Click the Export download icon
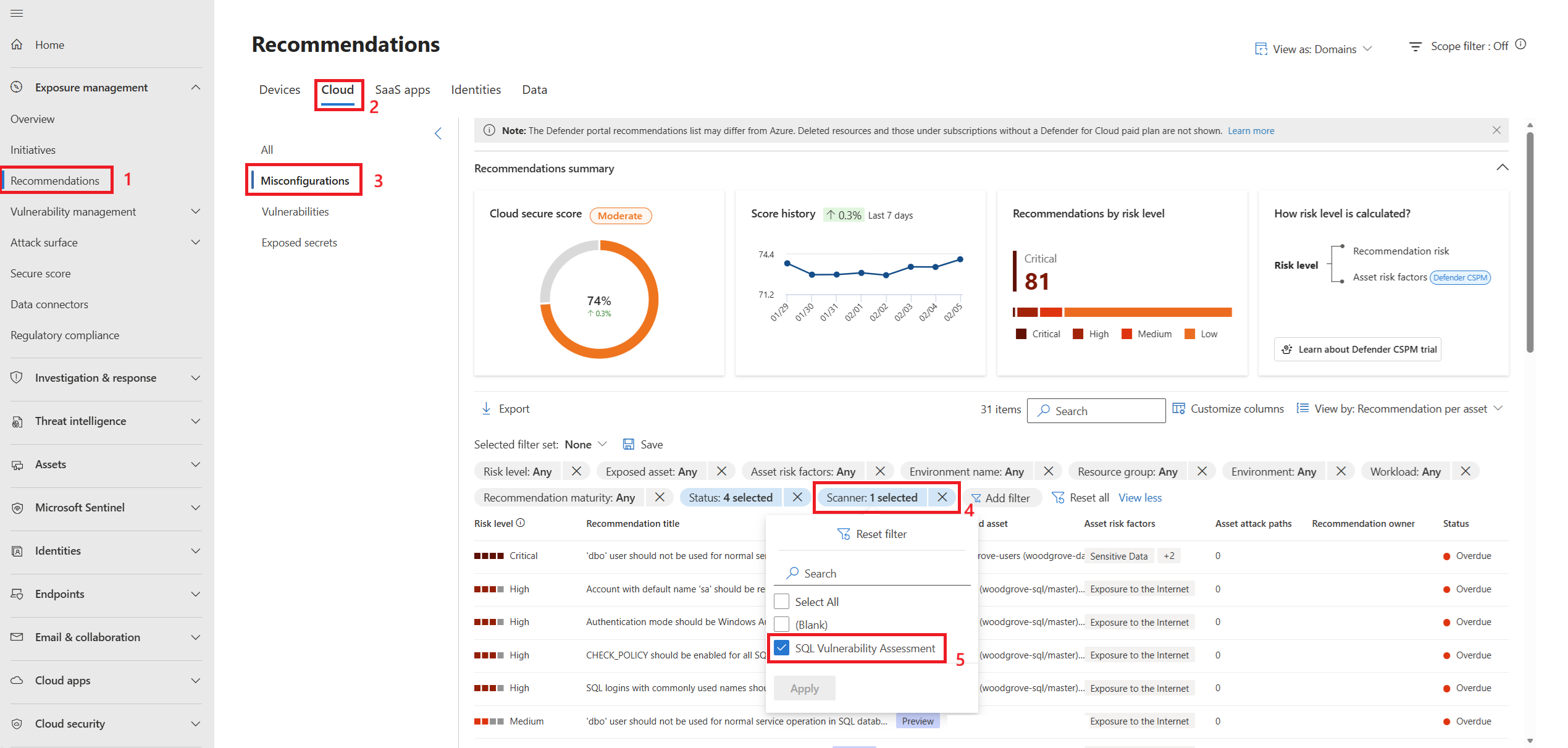Screen dimensions: 1568x748 pos(487,408)
